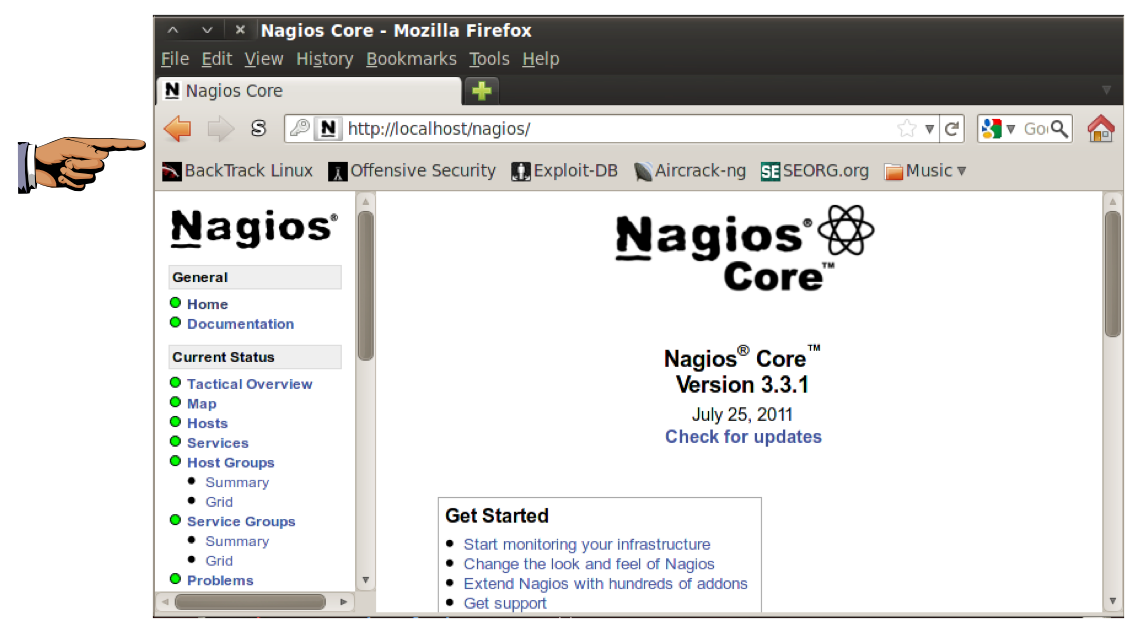This screenshot has height=632, width=1139.
Task: Click the Google search engine icon
Action: click(x=992, y=129)
